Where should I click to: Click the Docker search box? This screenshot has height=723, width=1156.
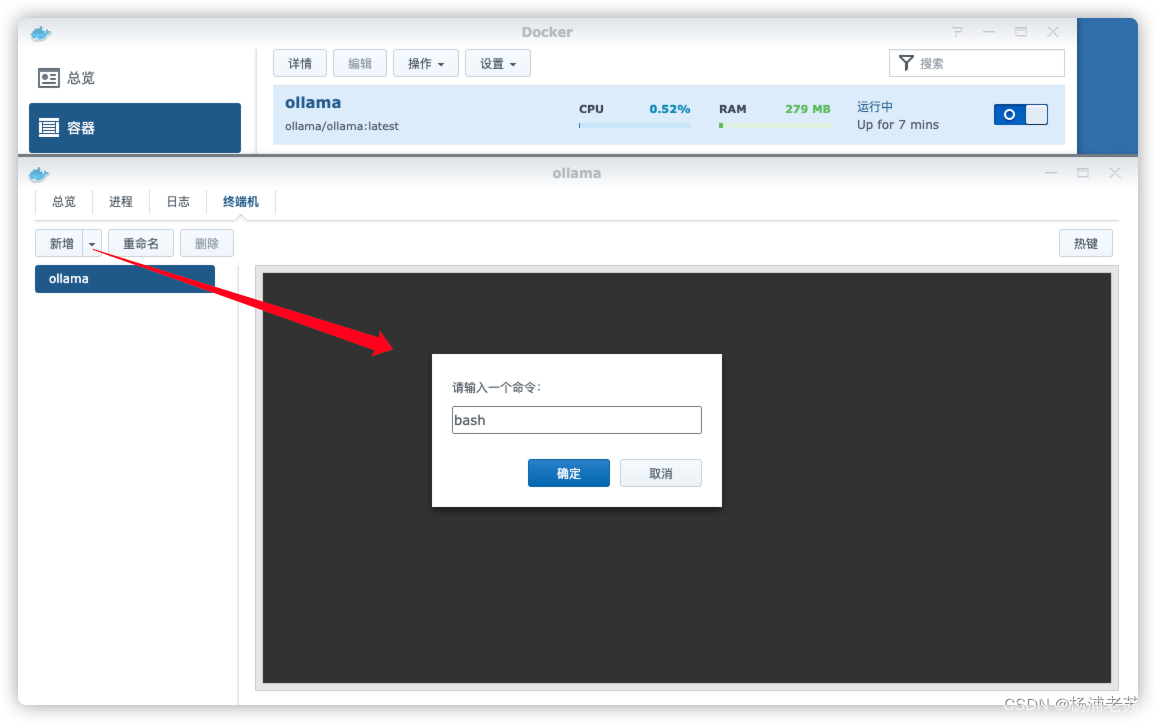tap(977, 63)
